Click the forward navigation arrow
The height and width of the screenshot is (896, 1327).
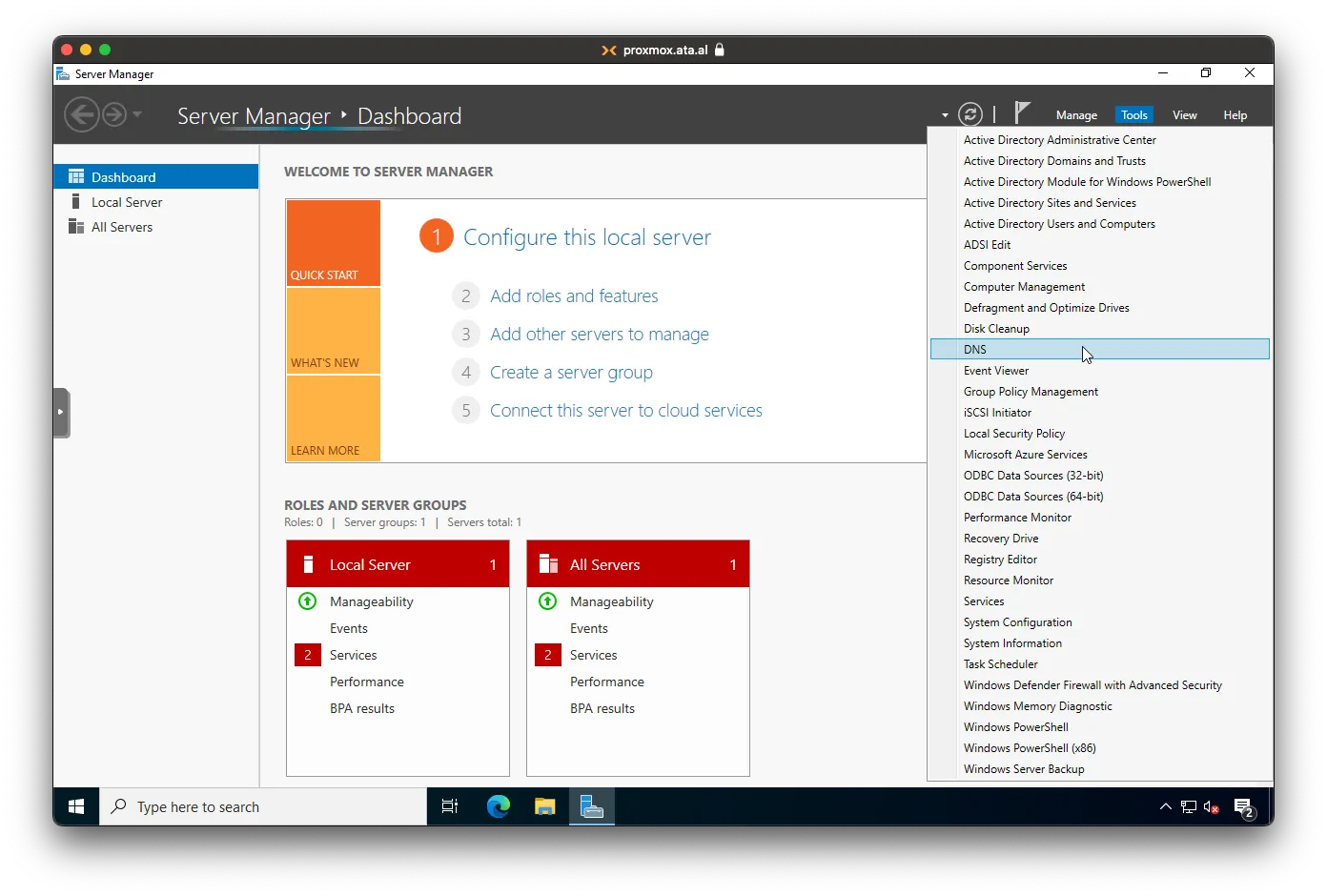[114, 115]
